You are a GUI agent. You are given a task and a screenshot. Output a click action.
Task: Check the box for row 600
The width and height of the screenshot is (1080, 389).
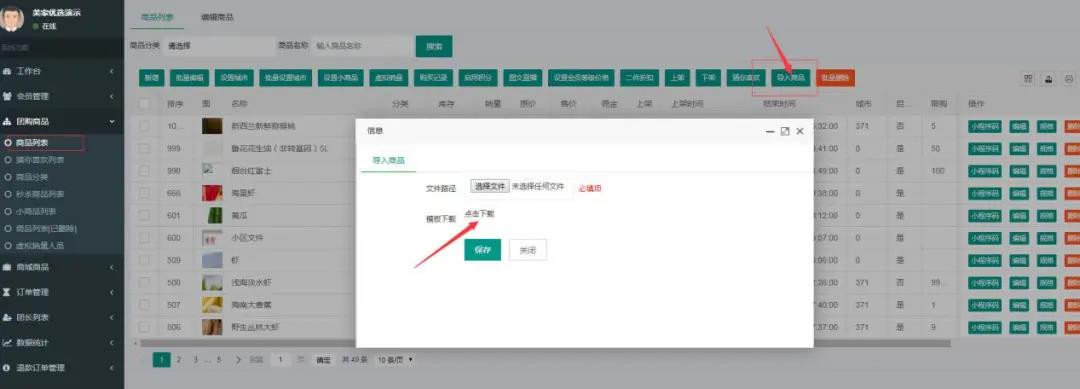pyautogui.click(x=144, y=238)
